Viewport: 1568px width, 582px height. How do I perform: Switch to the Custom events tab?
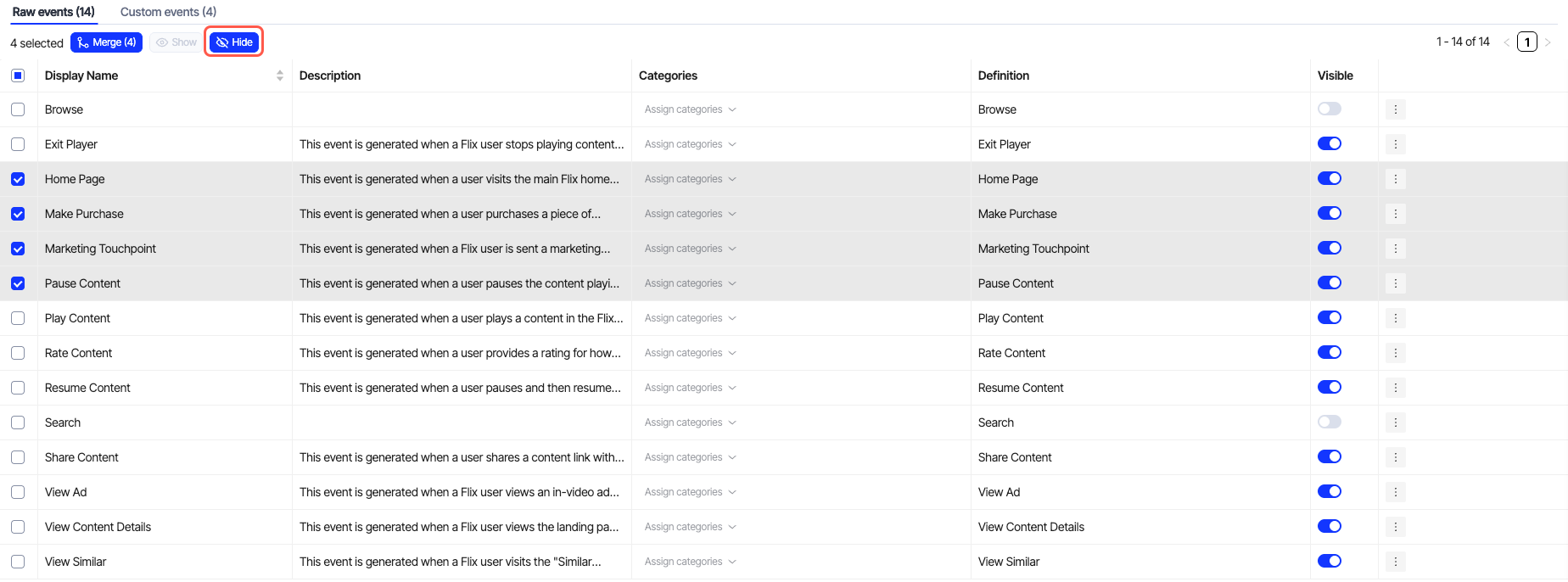[x=168, y=12]
